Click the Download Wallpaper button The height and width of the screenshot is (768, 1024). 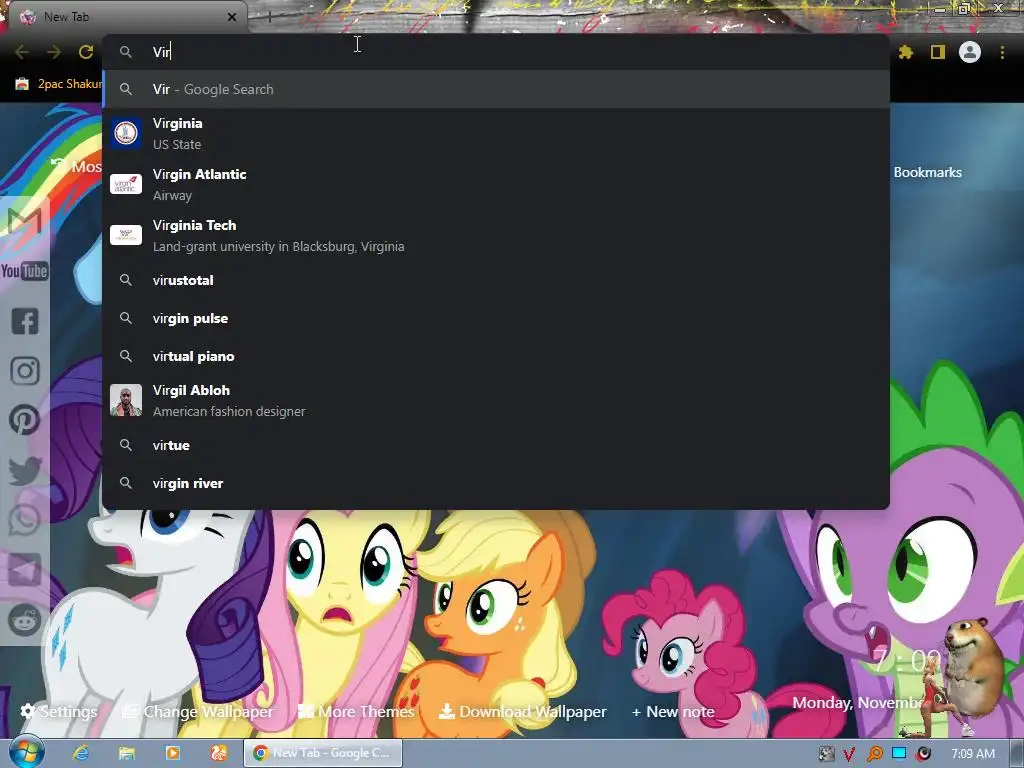pyautogui.click(x=522, y=711)
